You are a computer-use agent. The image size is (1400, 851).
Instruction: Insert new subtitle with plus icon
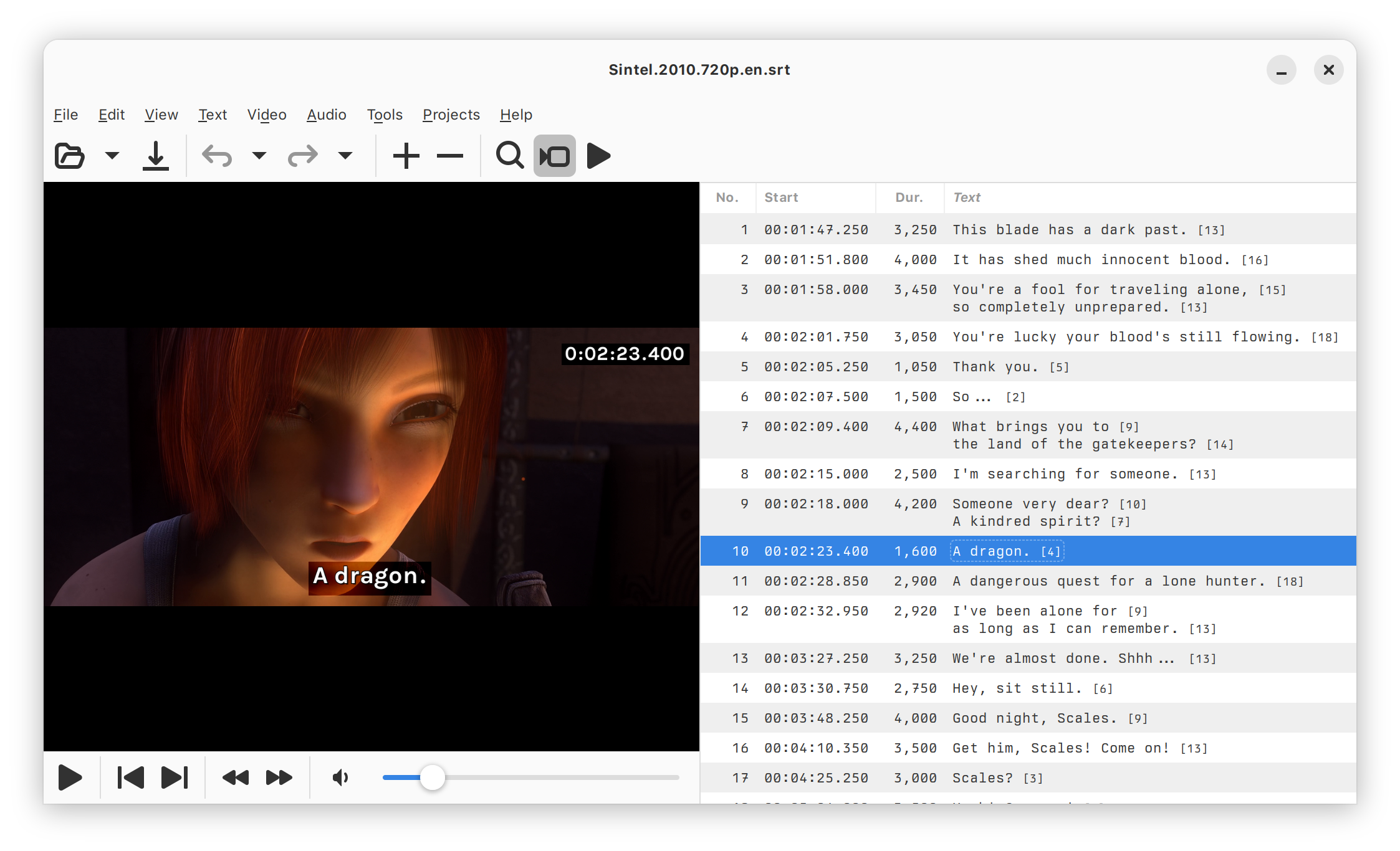pos(406,156)
